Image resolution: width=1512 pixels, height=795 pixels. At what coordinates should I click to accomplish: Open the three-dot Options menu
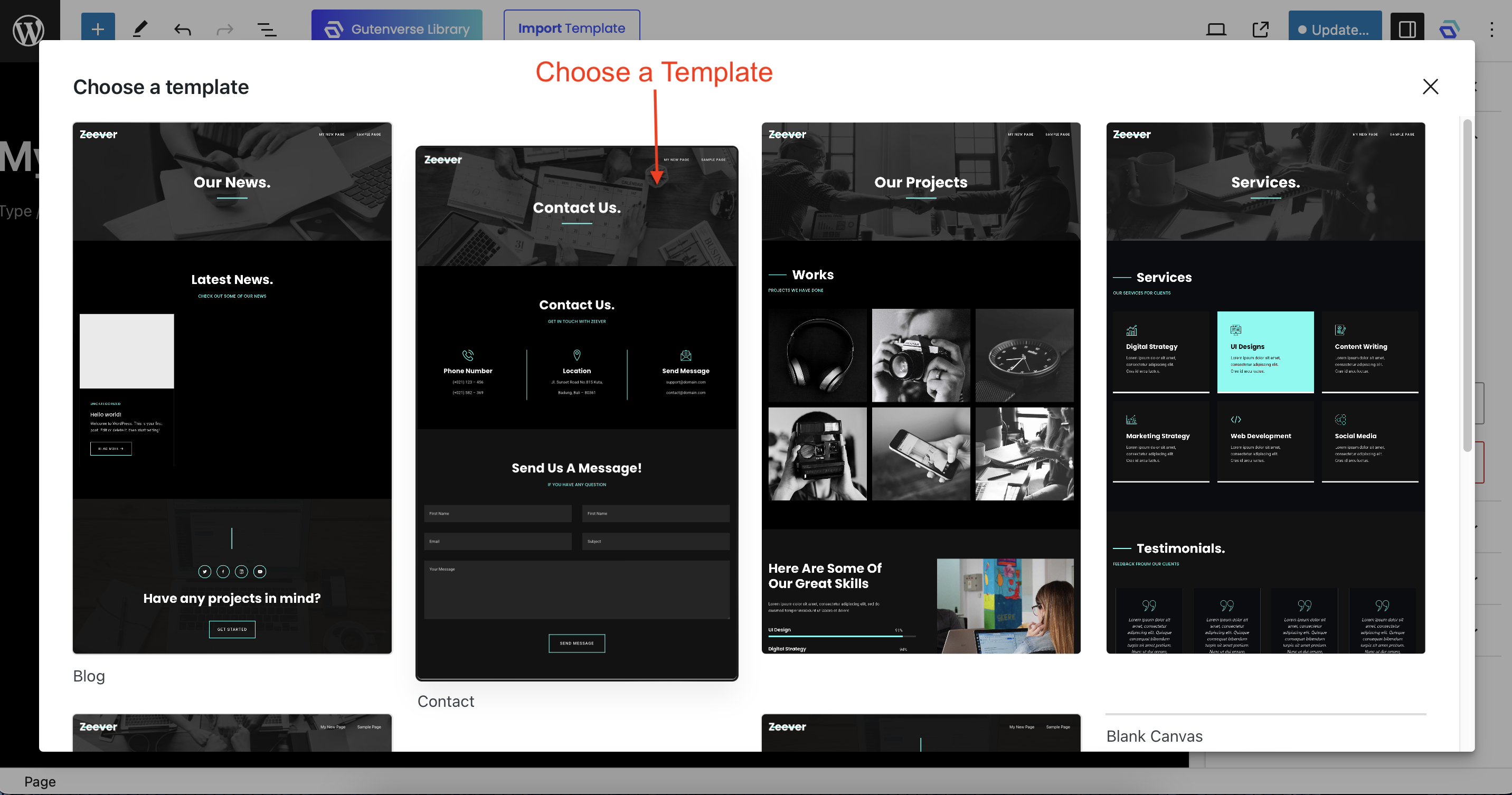tap(1491, 30)
